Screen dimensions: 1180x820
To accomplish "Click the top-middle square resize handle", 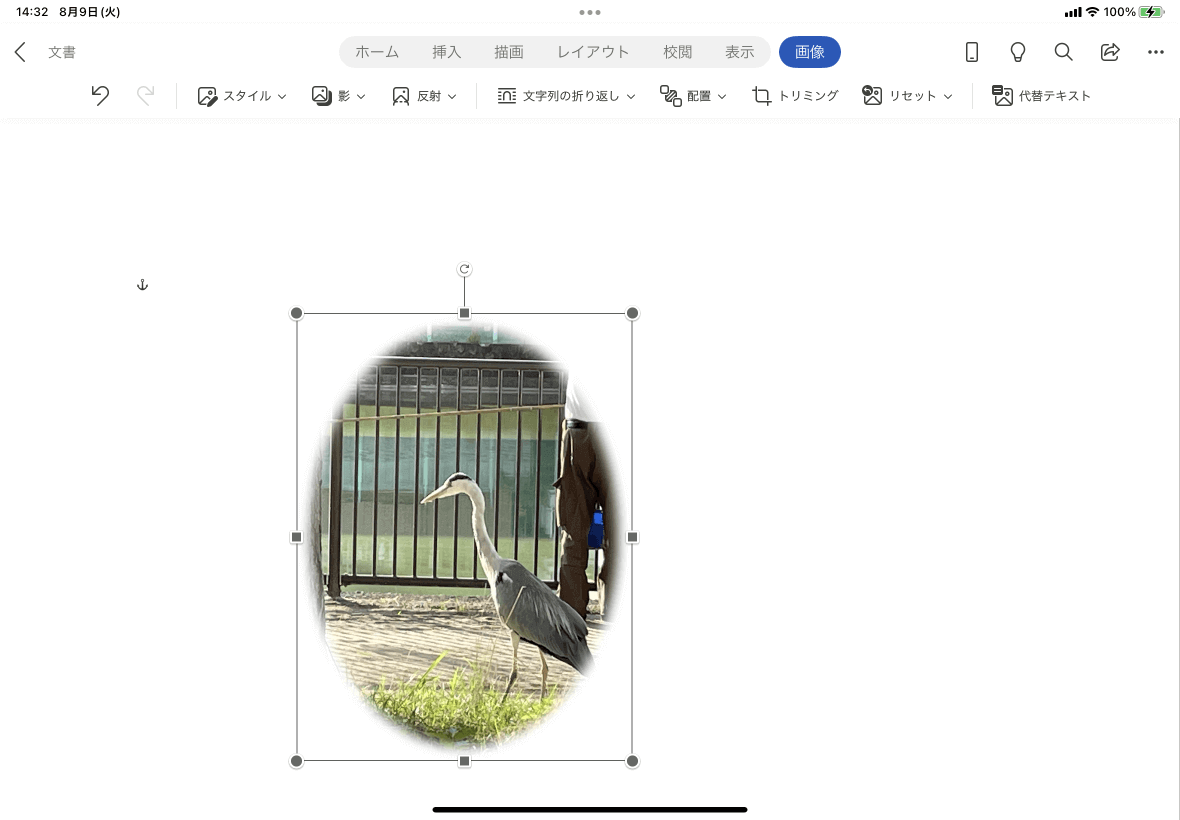I will (464, 313).
